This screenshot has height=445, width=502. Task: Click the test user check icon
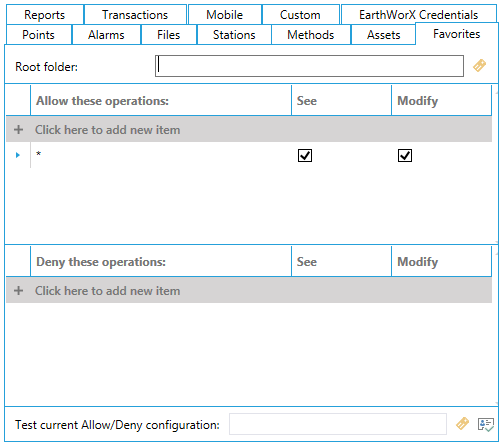click(486, 424)
